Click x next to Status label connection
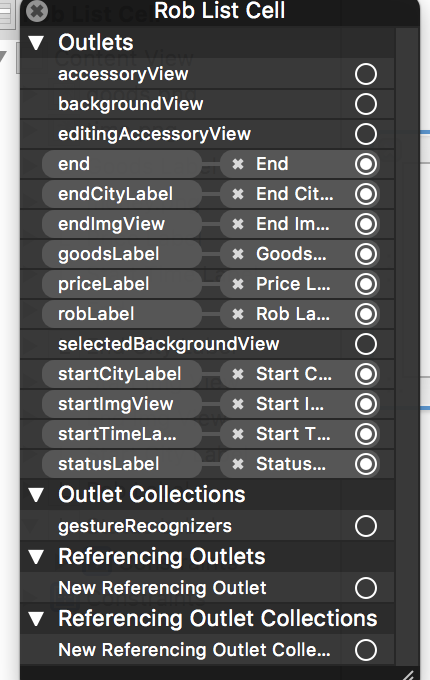 (x=238, y=464)
